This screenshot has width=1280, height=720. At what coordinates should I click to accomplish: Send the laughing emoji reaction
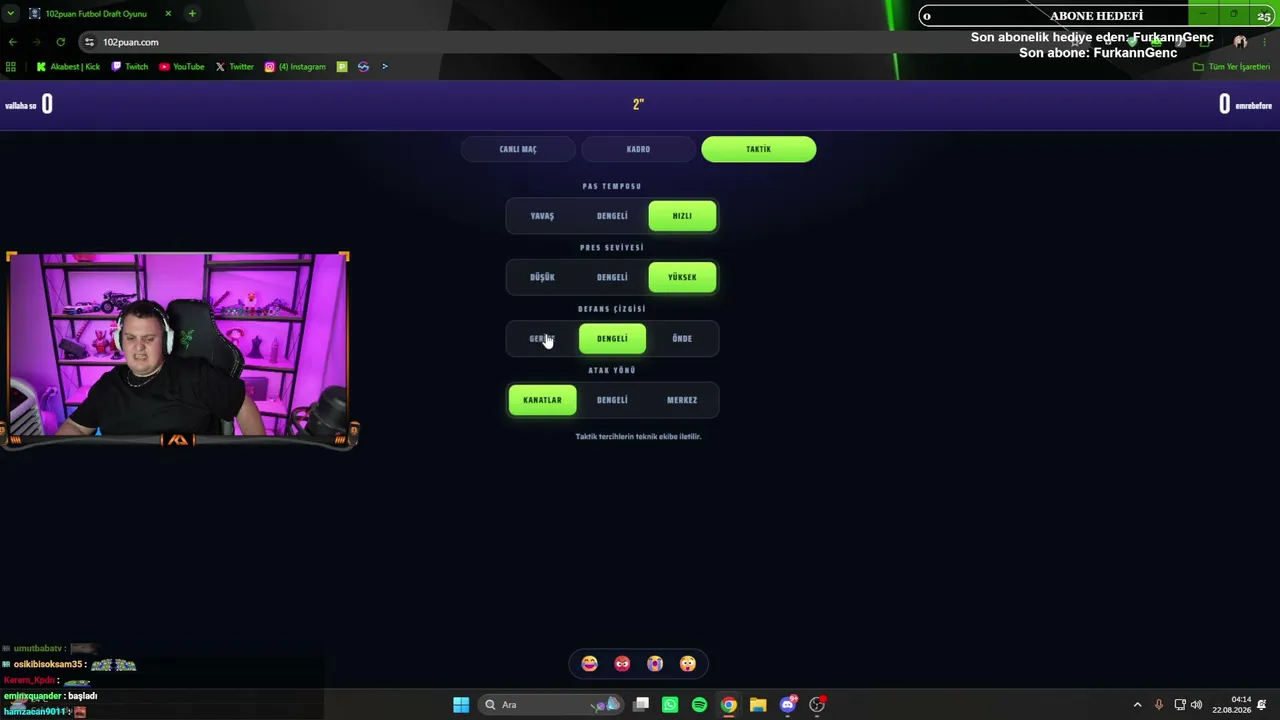(590, 664)
